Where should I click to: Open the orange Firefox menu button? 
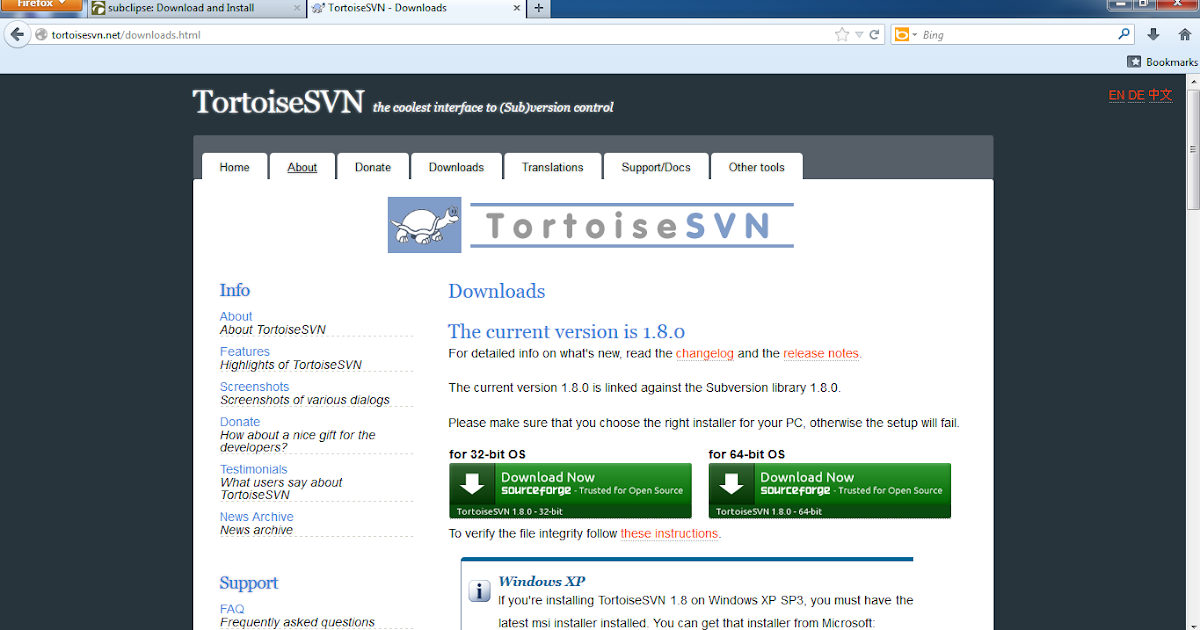point(41,4)
